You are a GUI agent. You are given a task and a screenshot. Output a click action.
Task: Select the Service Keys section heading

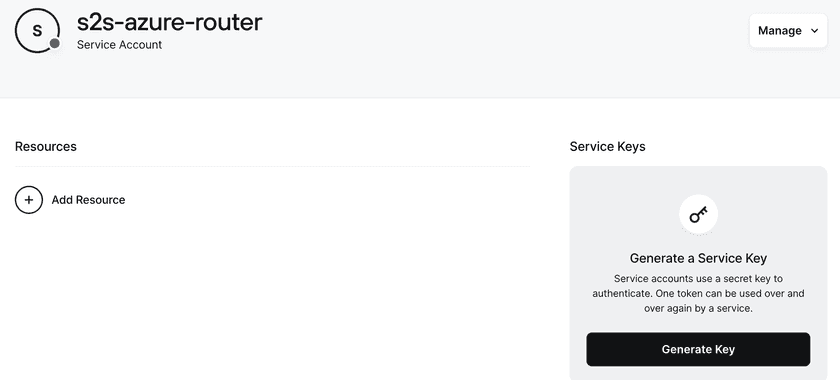(x=608, y=146)
